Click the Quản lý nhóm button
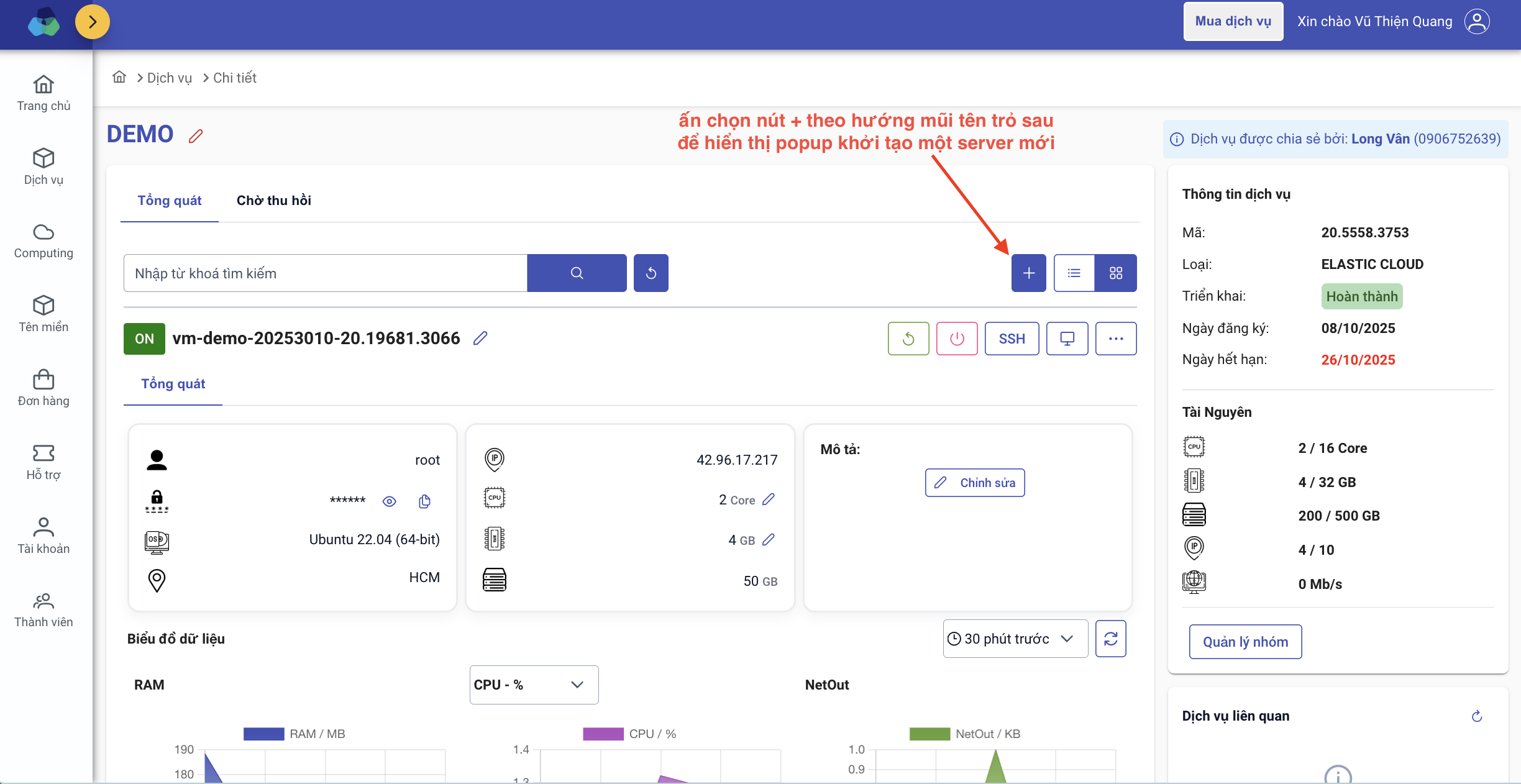 1245,642
